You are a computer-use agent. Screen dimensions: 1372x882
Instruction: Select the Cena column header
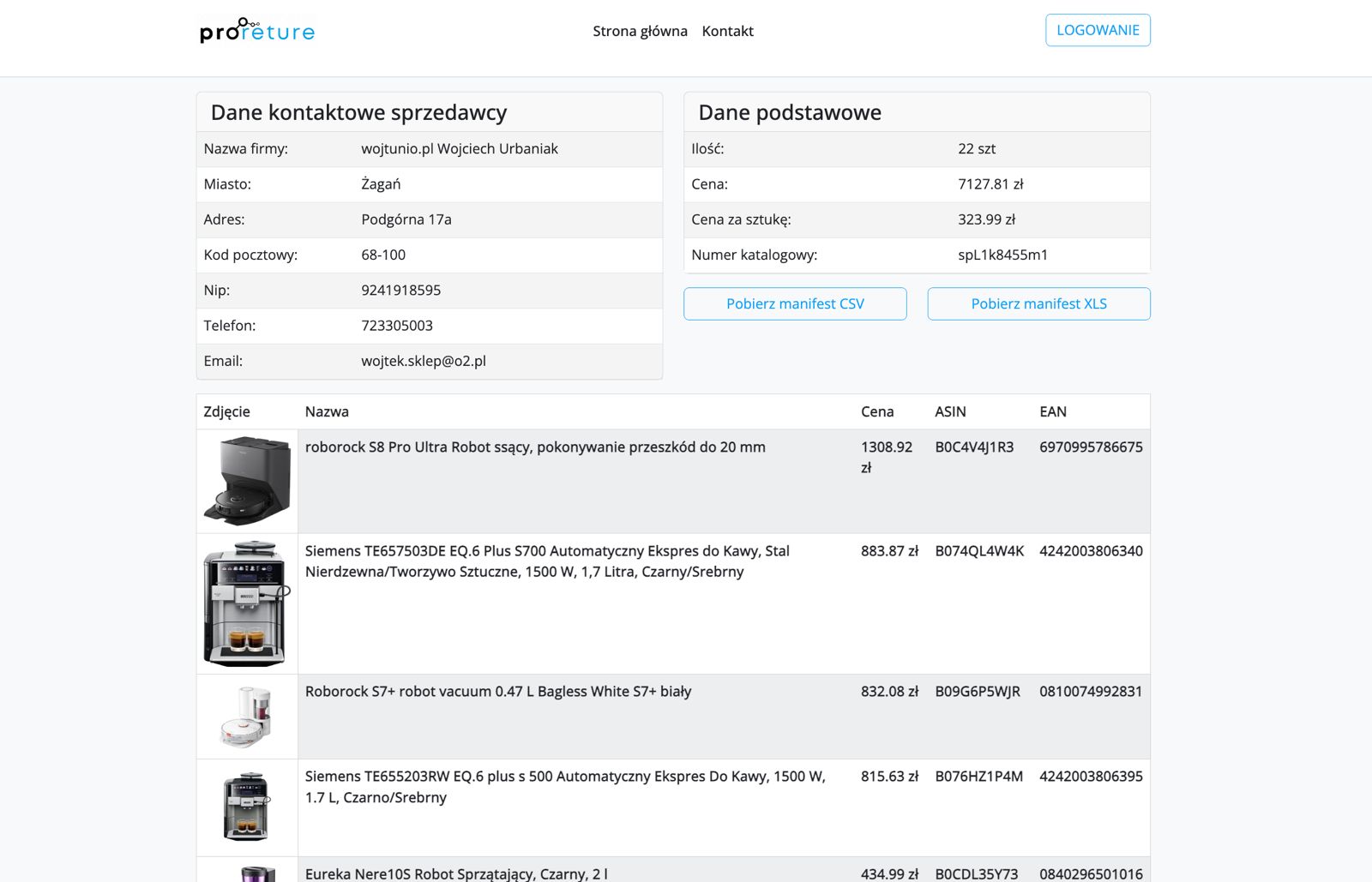click(877, 411)
